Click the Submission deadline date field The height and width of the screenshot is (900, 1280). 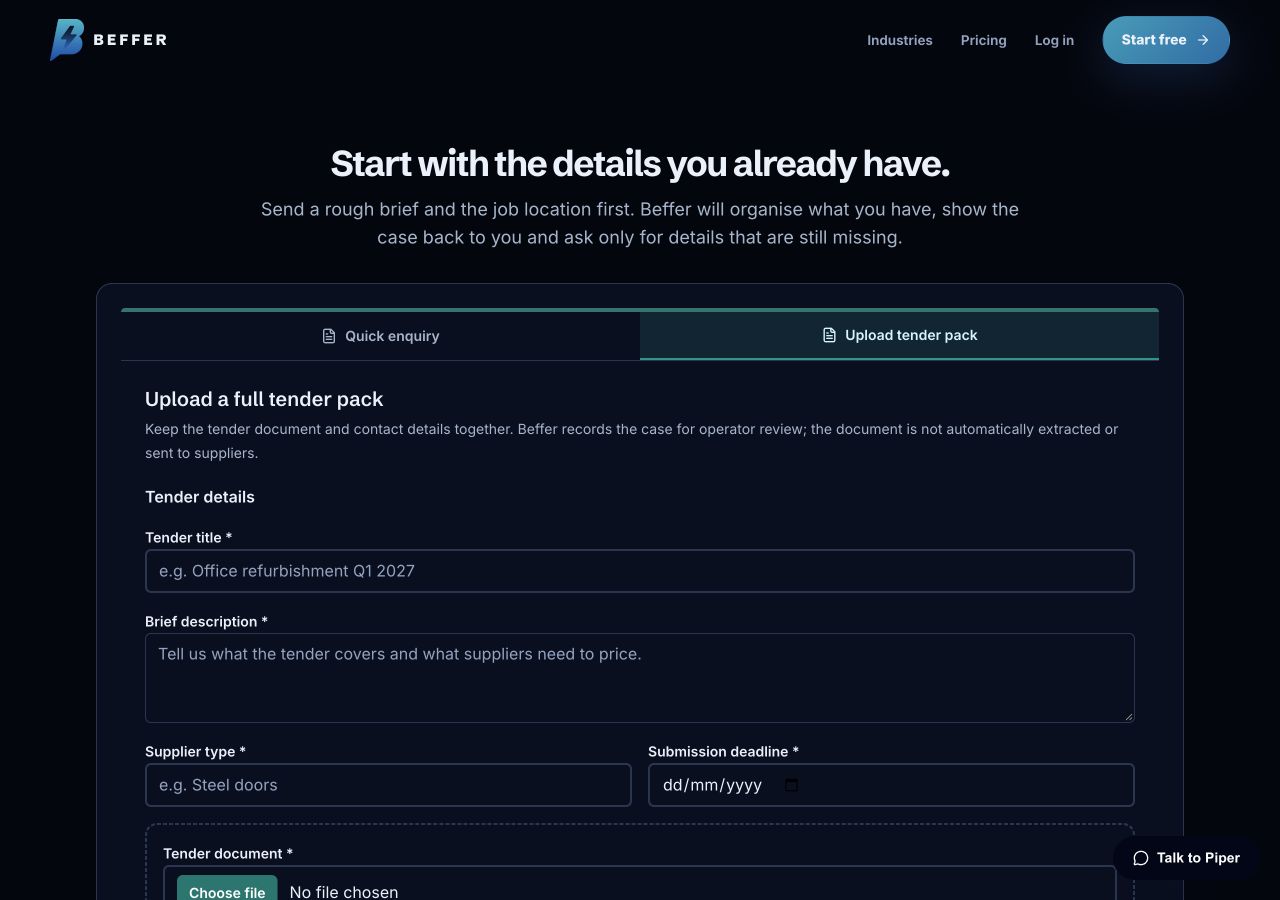pyautogui.click(x=891, y=785)
